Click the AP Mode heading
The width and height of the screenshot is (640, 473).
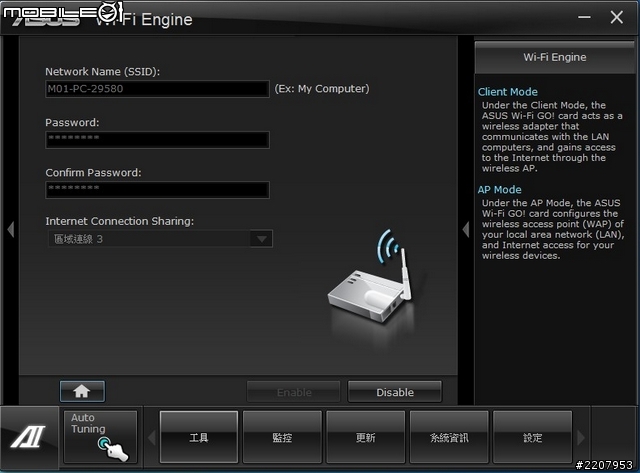pyautogui.click(x=499, y=190)
